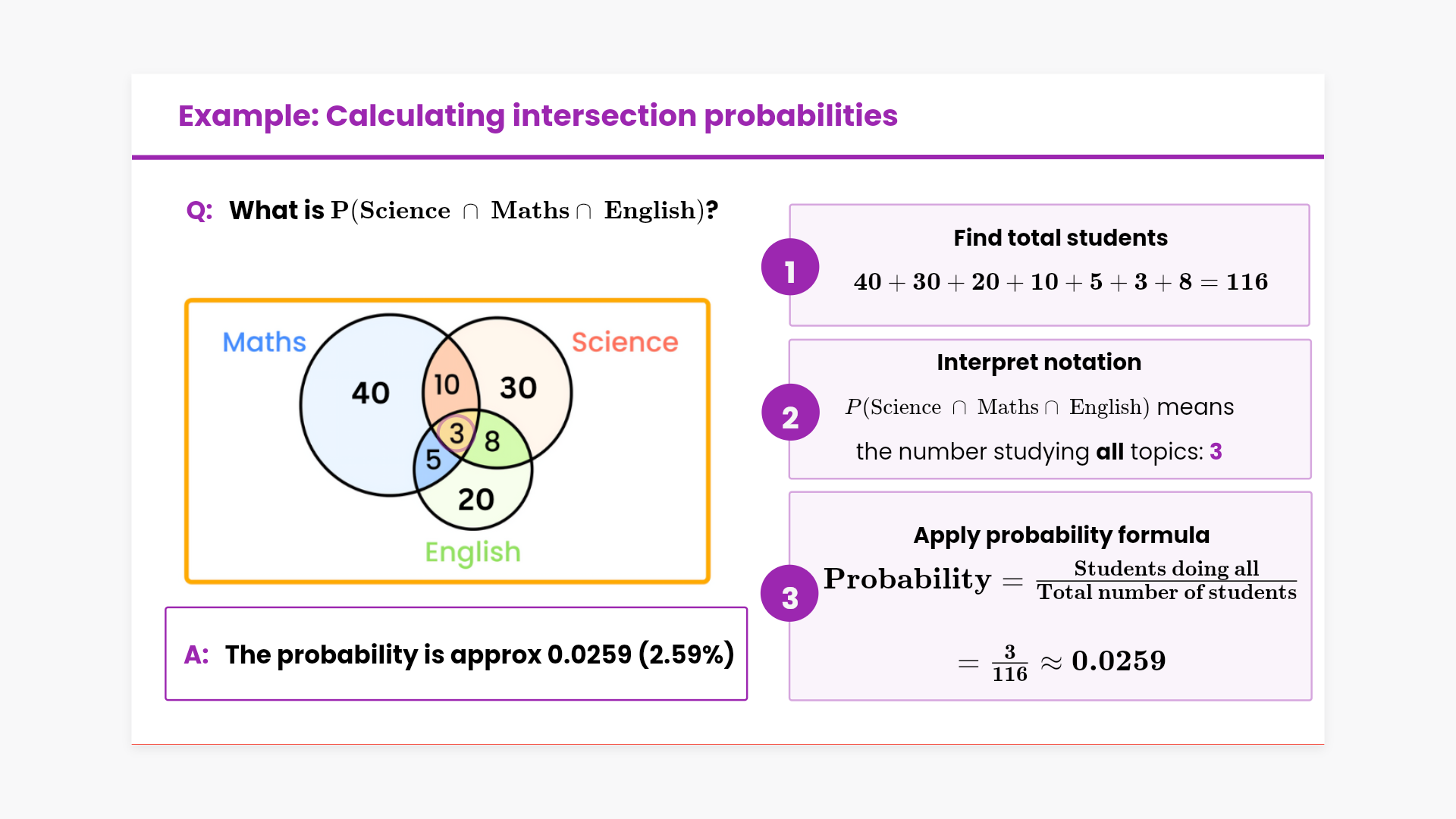Screen dimensions: 1456x819
Task: Click the Science-only region showing 30
Action: pyautogui.click(x=519, y=388)
